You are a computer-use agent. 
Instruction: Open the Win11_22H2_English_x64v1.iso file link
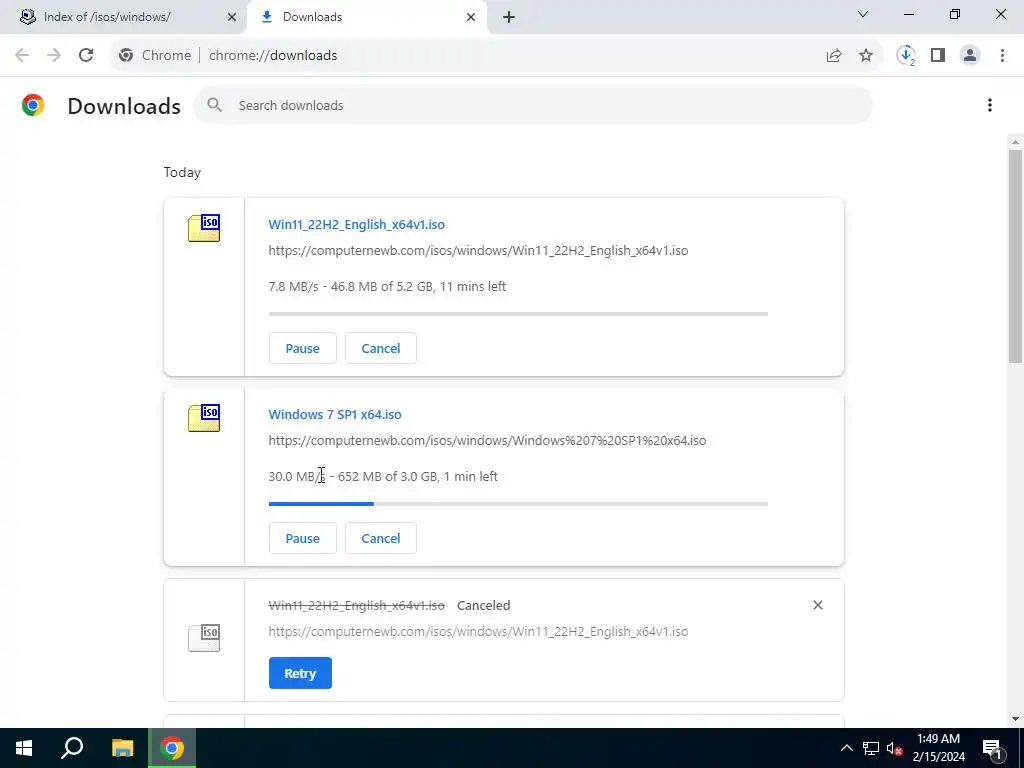[x=357, y=224]
